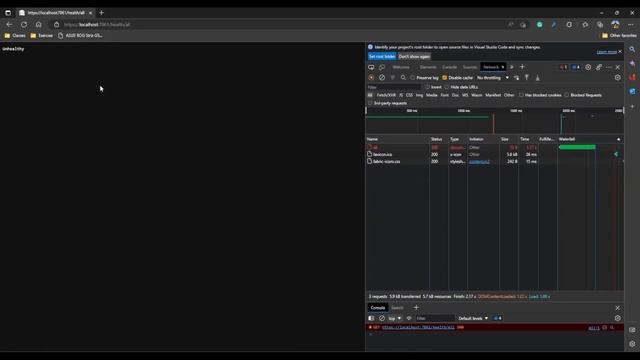Click the error count badge in DevTools
The height and width of the screenshot is (360, 640).
(x=563, y=67)
